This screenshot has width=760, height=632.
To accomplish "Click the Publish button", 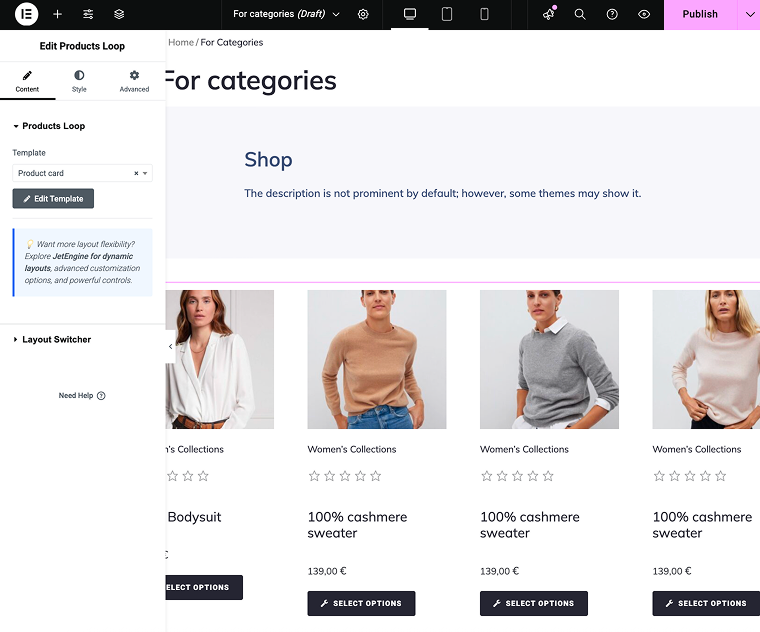I will 700,15.
